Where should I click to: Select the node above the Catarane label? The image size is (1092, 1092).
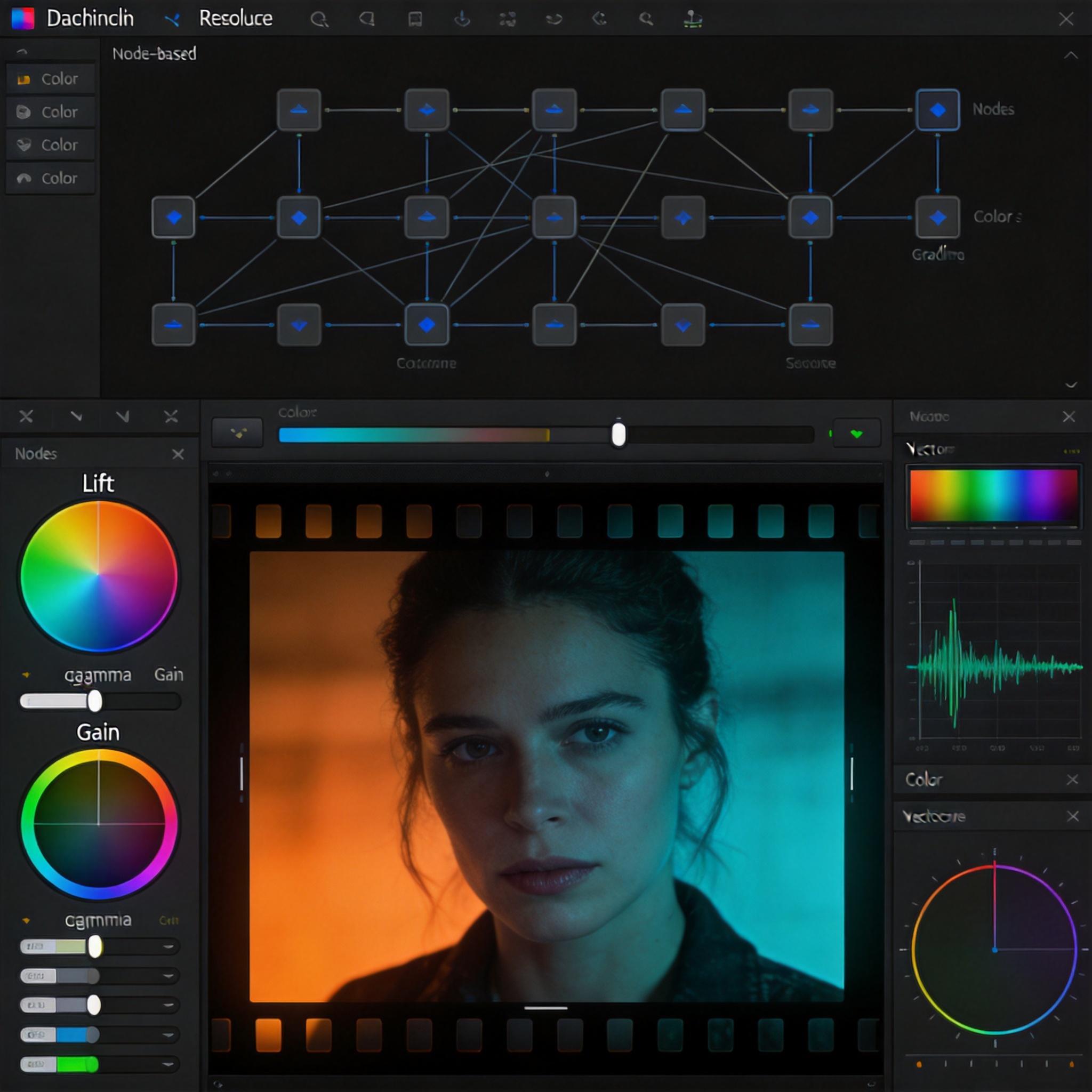point(427,324)
